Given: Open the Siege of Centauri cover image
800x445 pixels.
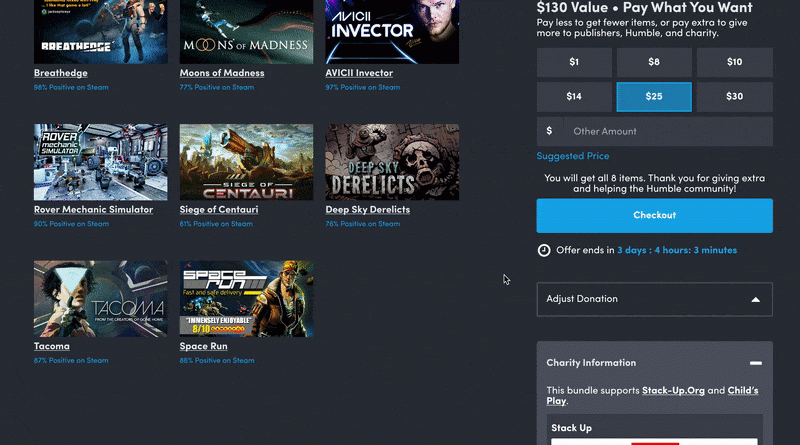Looking at the screenshot, I should 246,162.
